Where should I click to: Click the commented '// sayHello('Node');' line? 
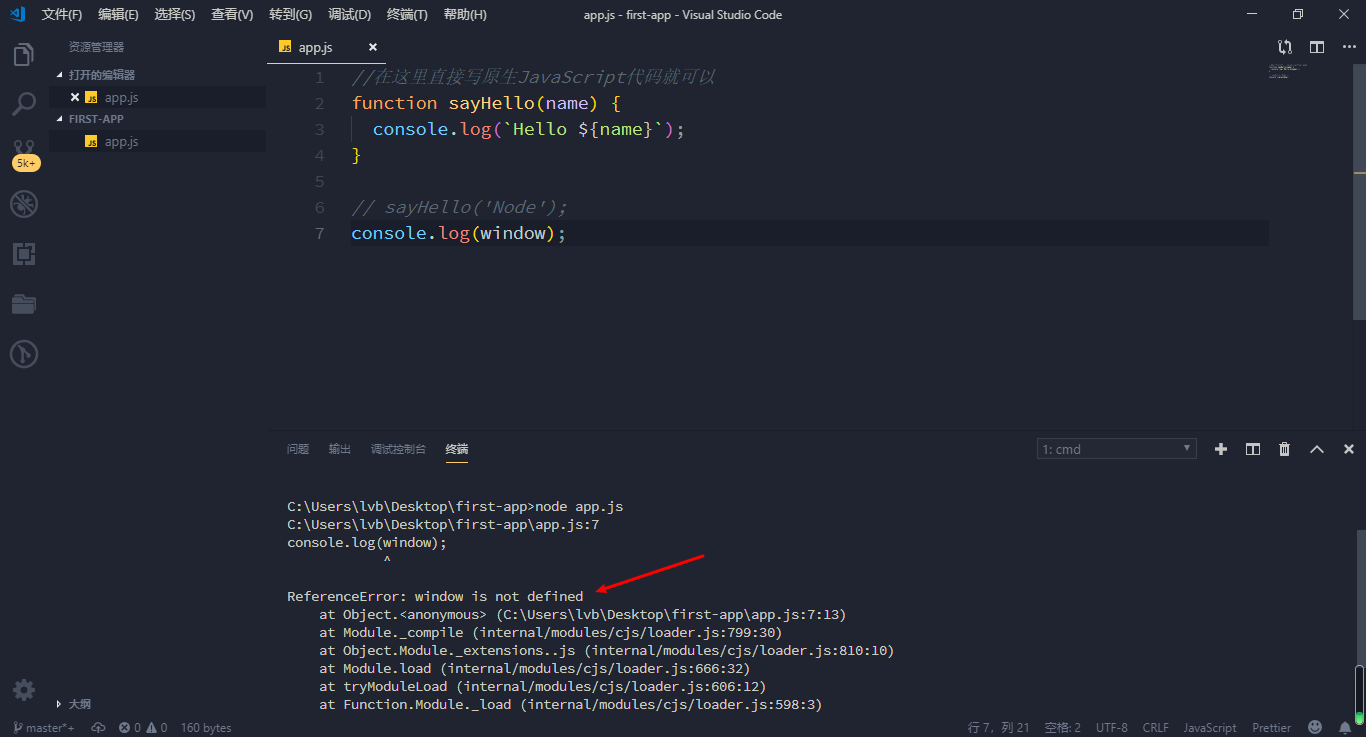click(460, 207)
